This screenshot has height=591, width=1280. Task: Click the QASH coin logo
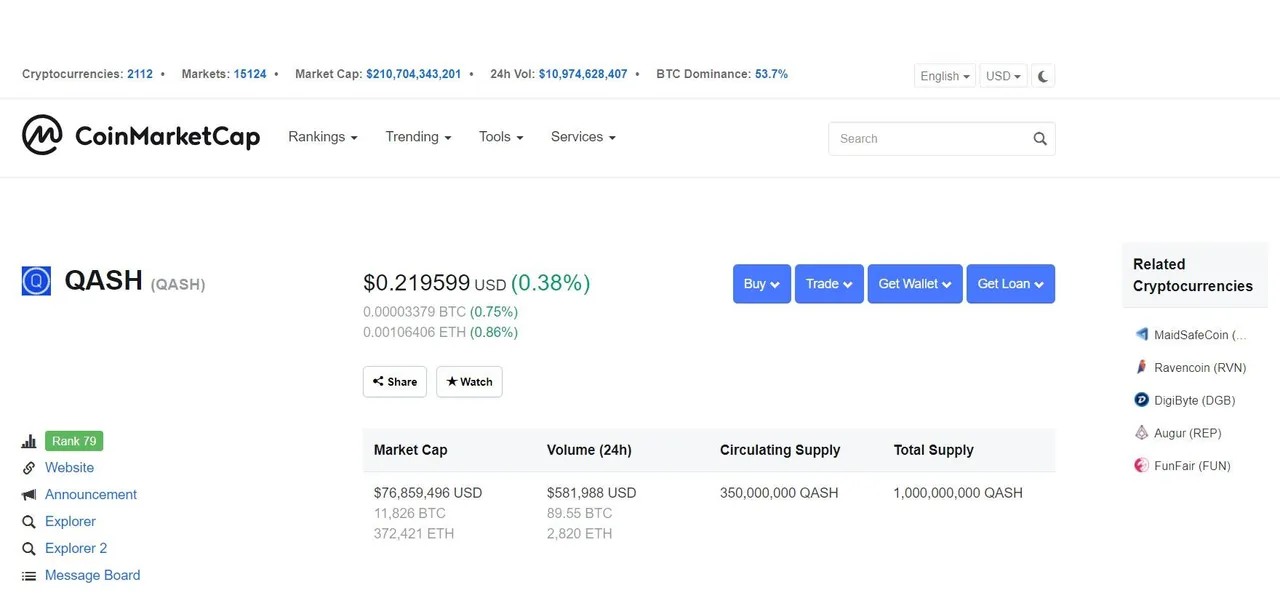36,281
